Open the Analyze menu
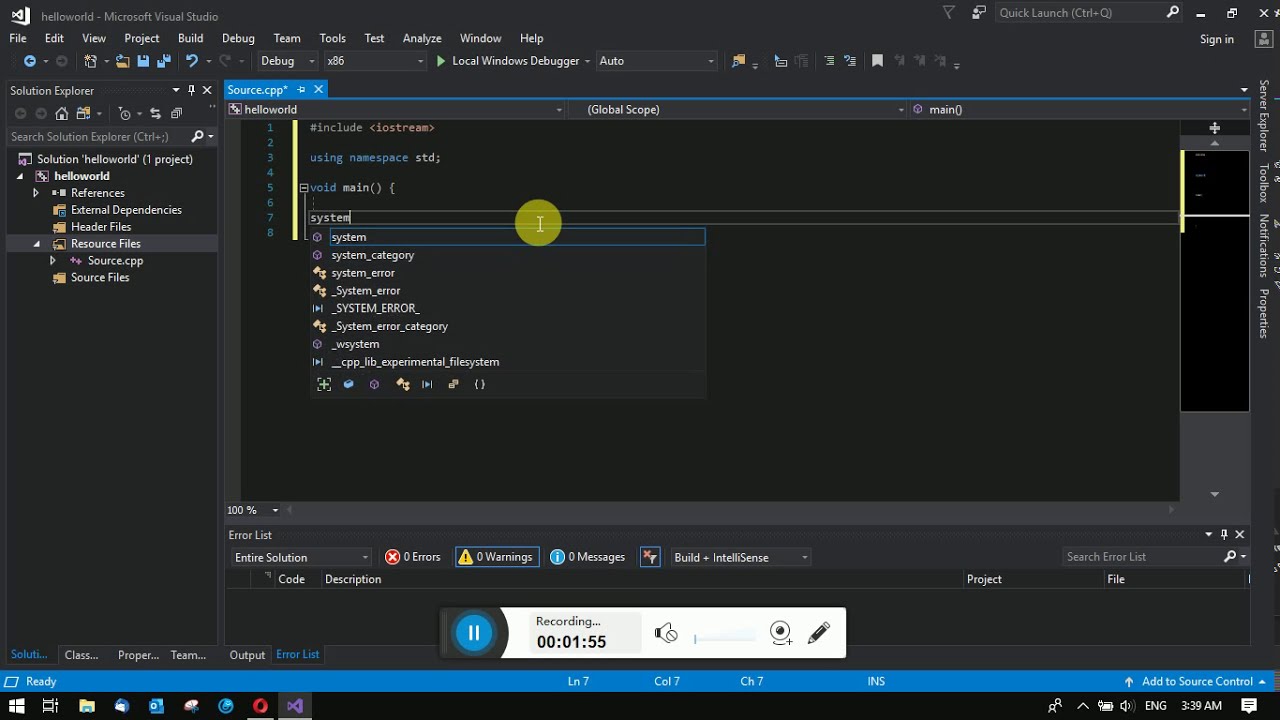 (x=422, y=38)
